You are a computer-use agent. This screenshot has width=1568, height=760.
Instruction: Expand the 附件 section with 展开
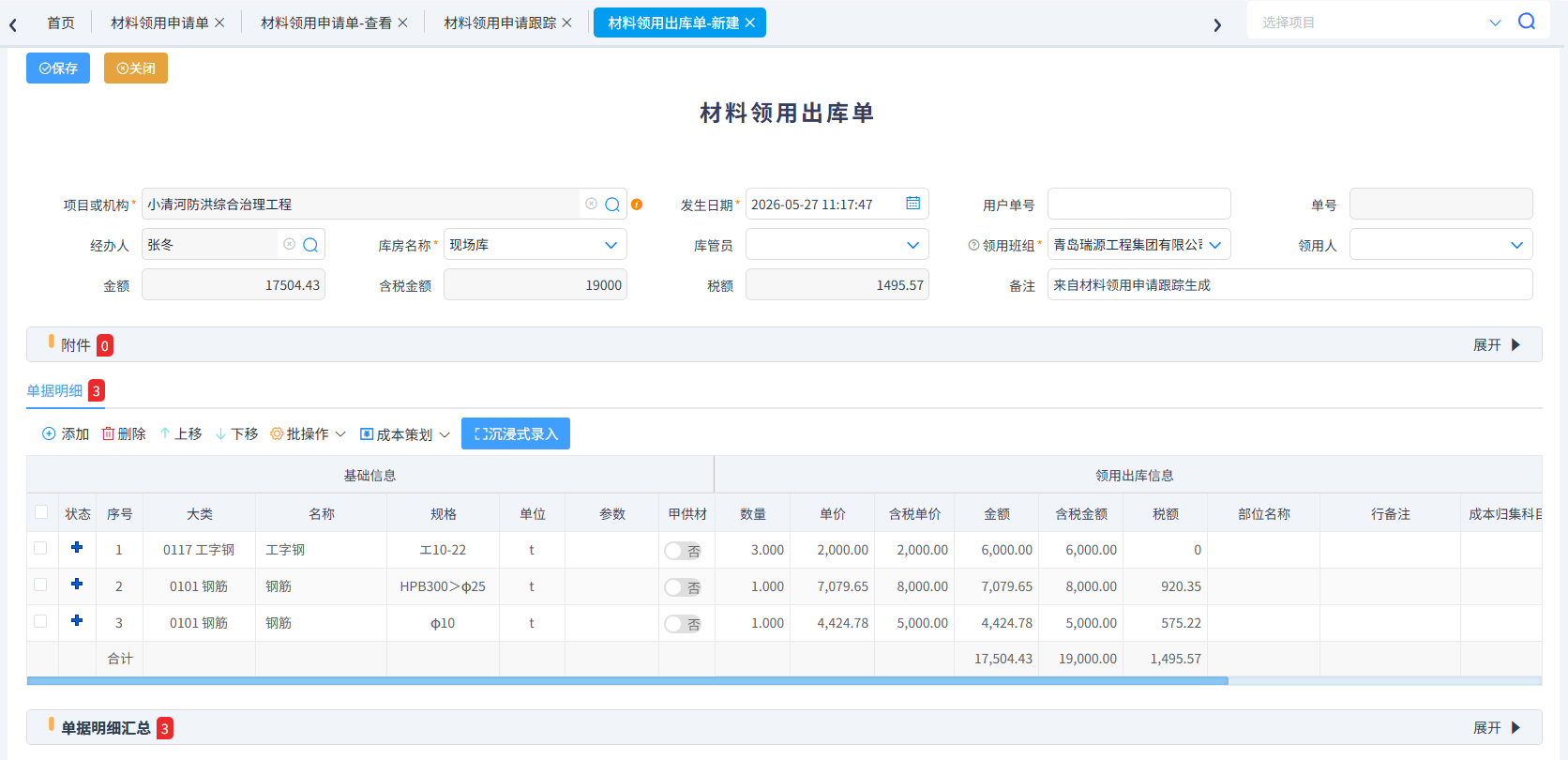[x=1497, y=345]
